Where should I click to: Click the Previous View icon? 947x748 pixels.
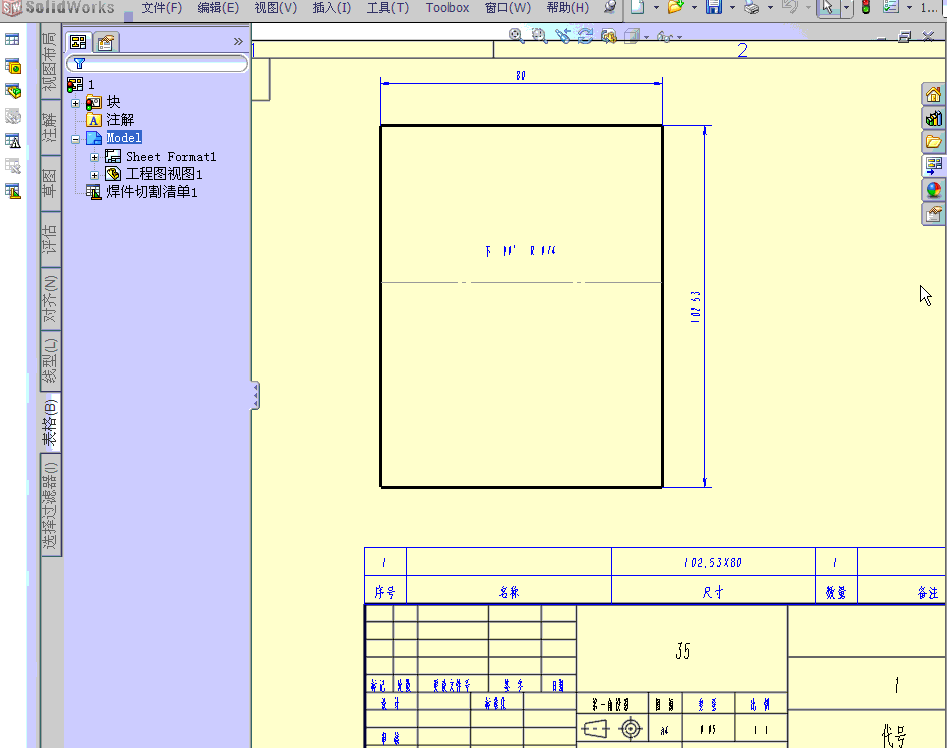pos(563,36)
